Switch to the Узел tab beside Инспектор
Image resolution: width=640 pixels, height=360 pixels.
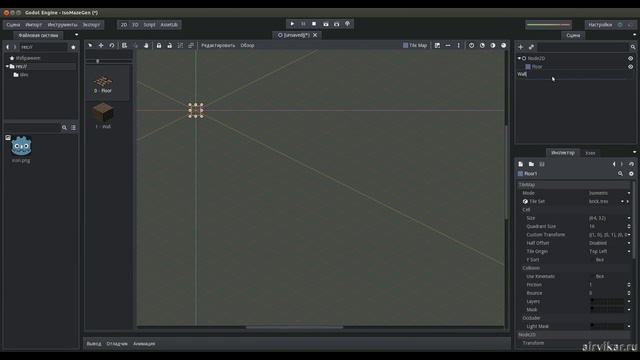tap(590, 153)
